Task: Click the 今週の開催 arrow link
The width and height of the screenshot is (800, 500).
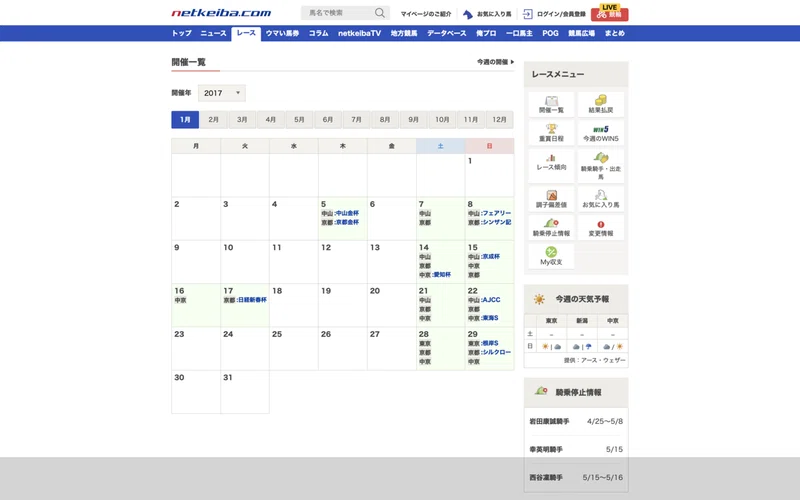Action: pyautogui.click(x=495, y=62)
